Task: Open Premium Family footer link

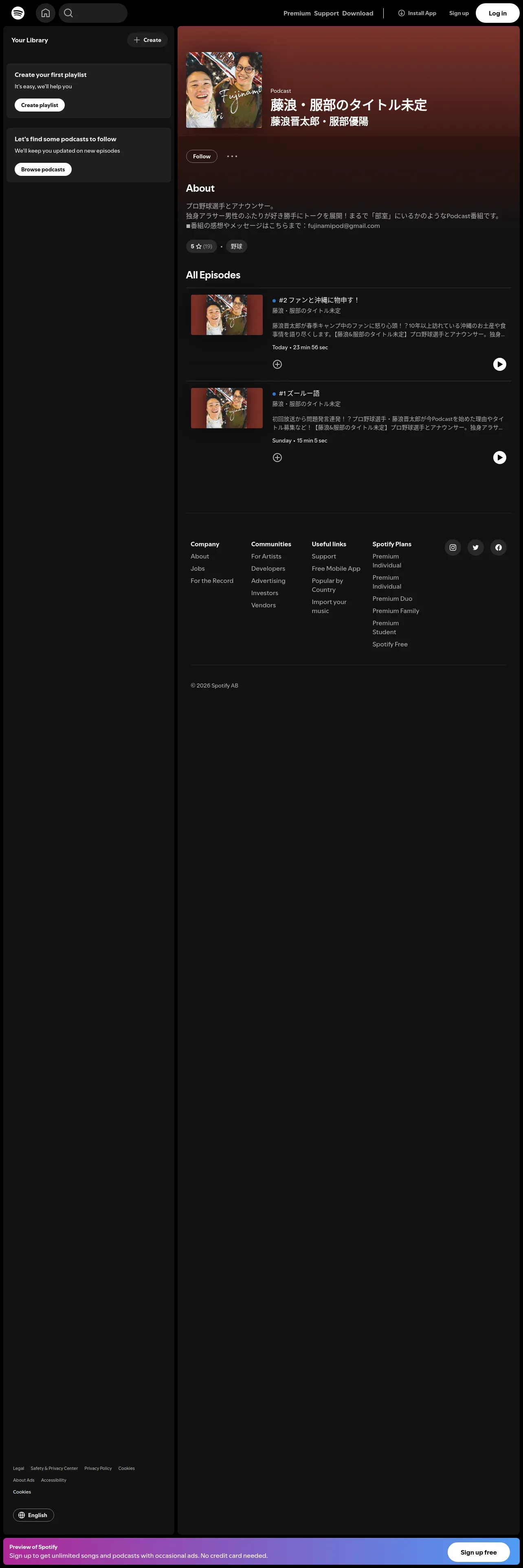Action: [396, 611]
